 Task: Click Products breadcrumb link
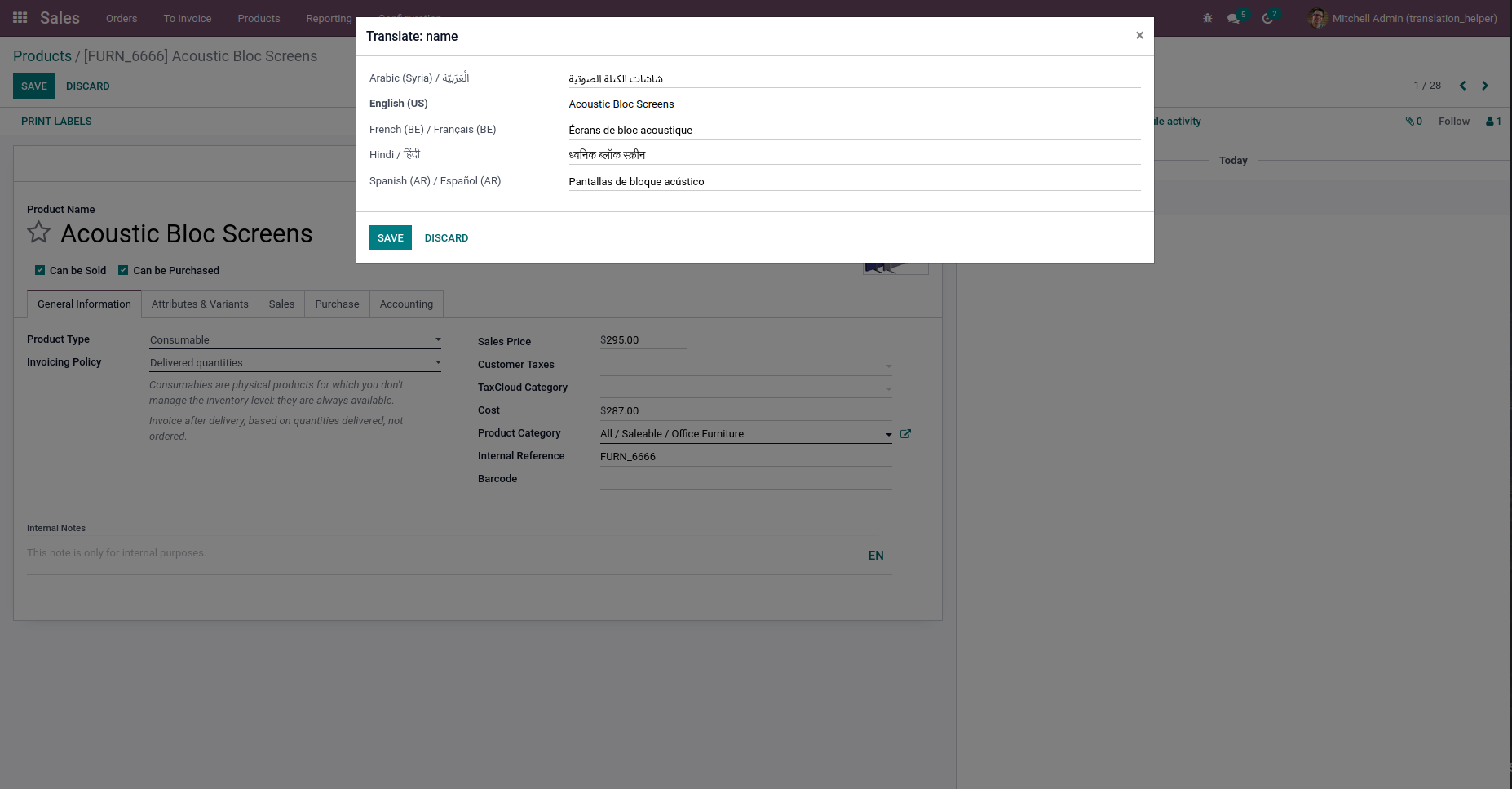[x=42, y=55]
